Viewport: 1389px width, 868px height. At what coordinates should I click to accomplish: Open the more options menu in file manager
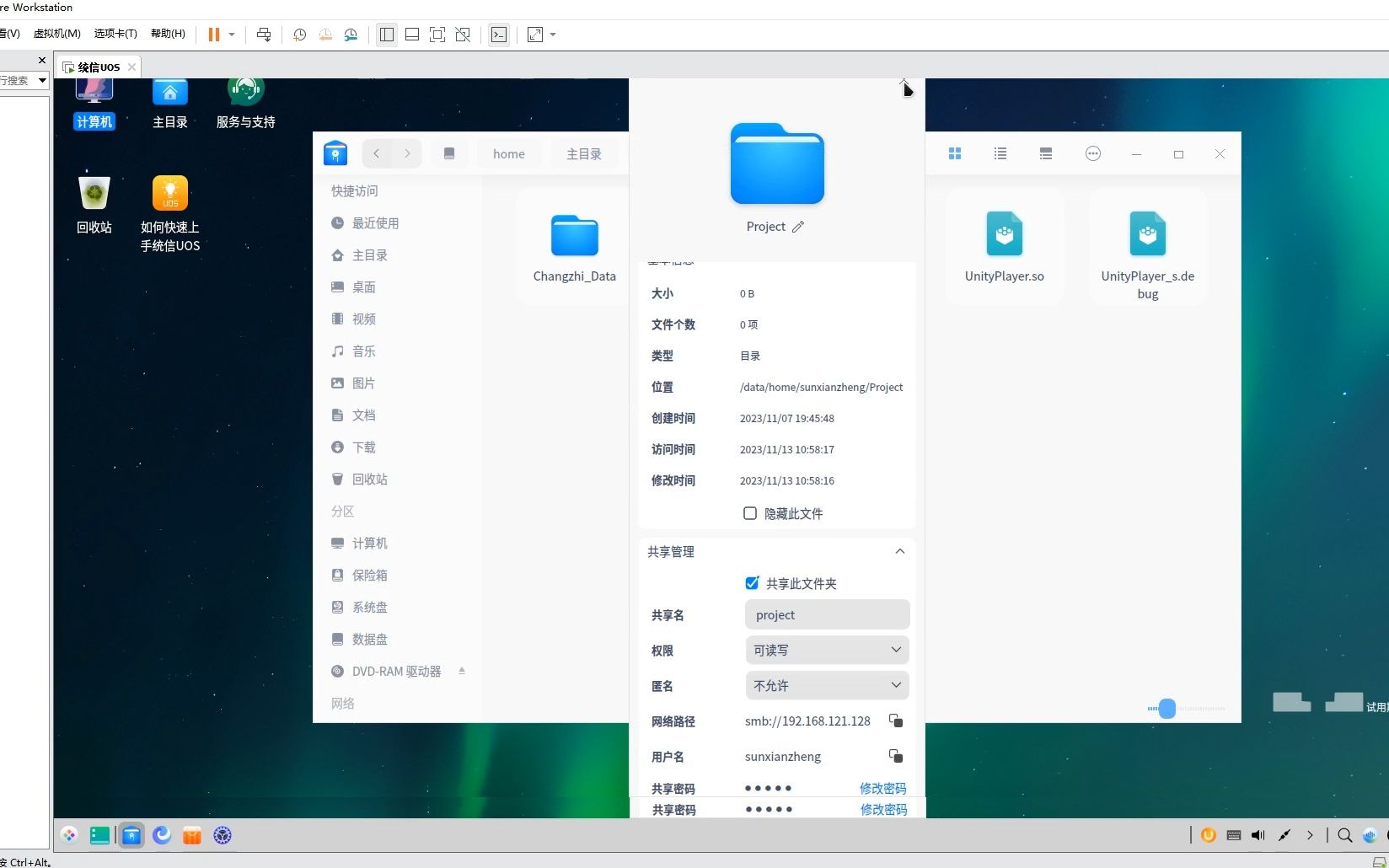click(x=1093, y=153)
